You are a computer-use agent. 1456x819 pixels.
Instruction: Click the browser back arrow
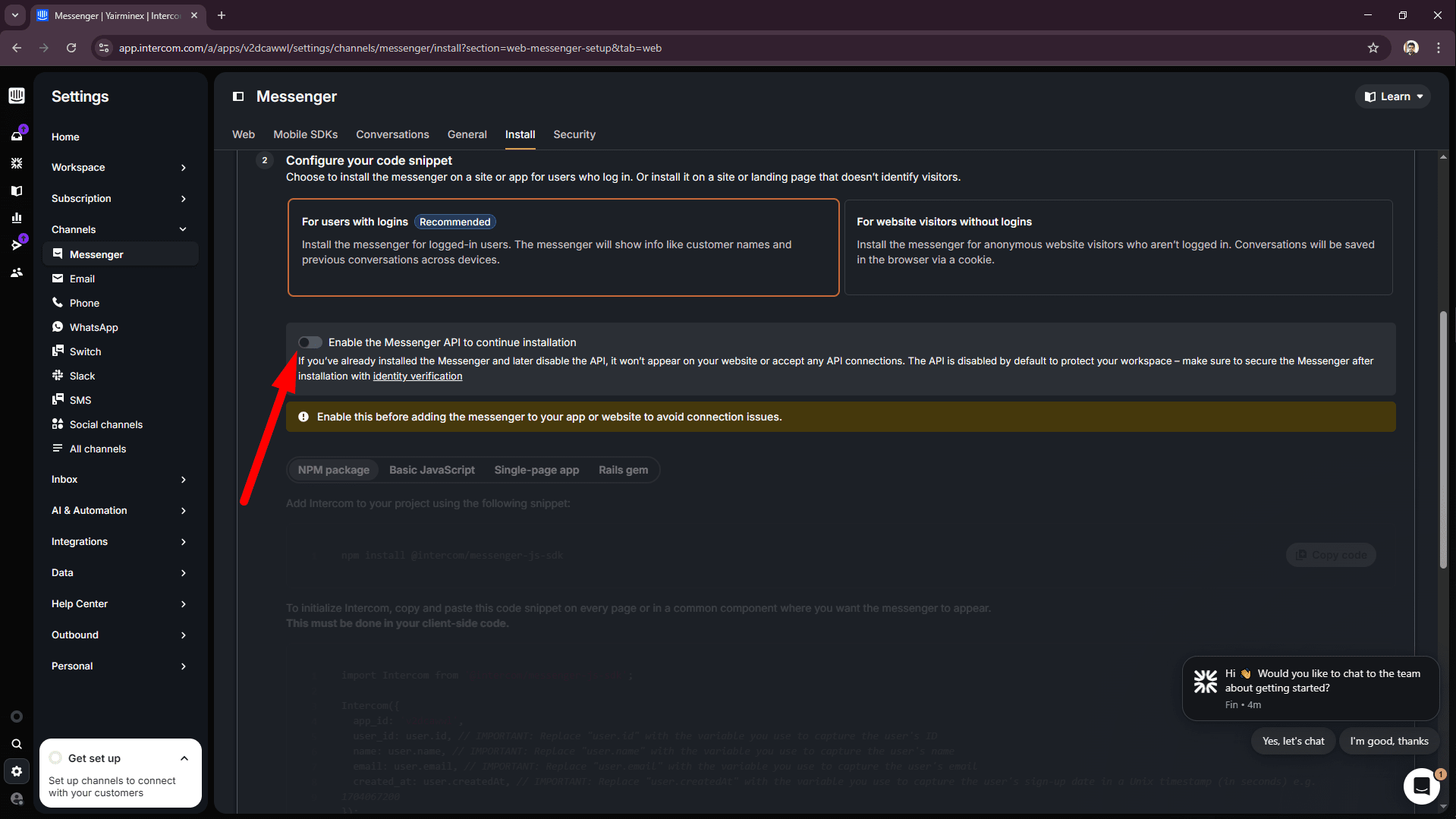click(17, 48)
